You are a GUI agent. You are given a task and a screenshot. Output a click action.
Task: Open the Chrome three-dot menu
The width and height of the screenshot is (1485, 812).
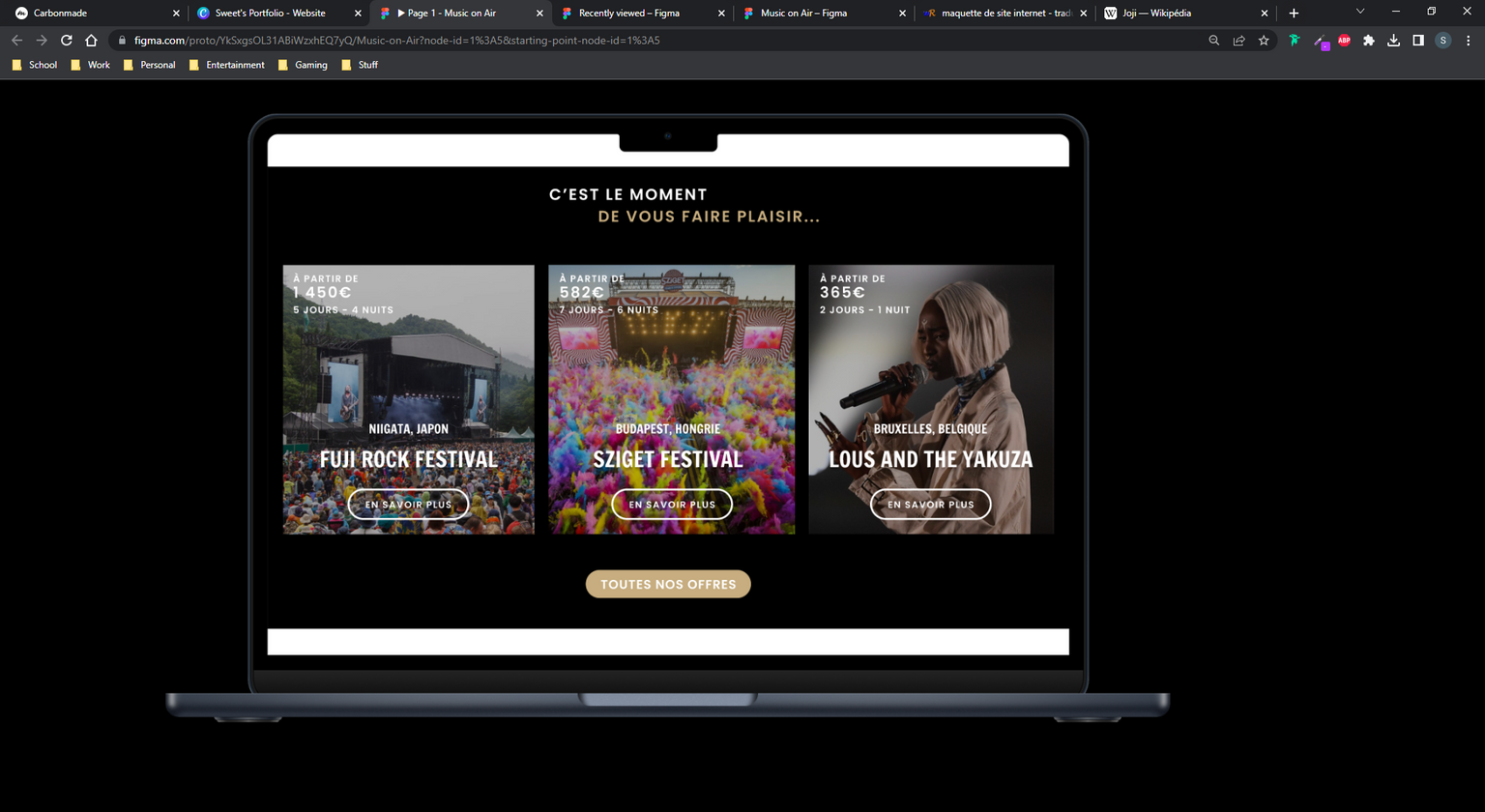tap(1469, 41)
